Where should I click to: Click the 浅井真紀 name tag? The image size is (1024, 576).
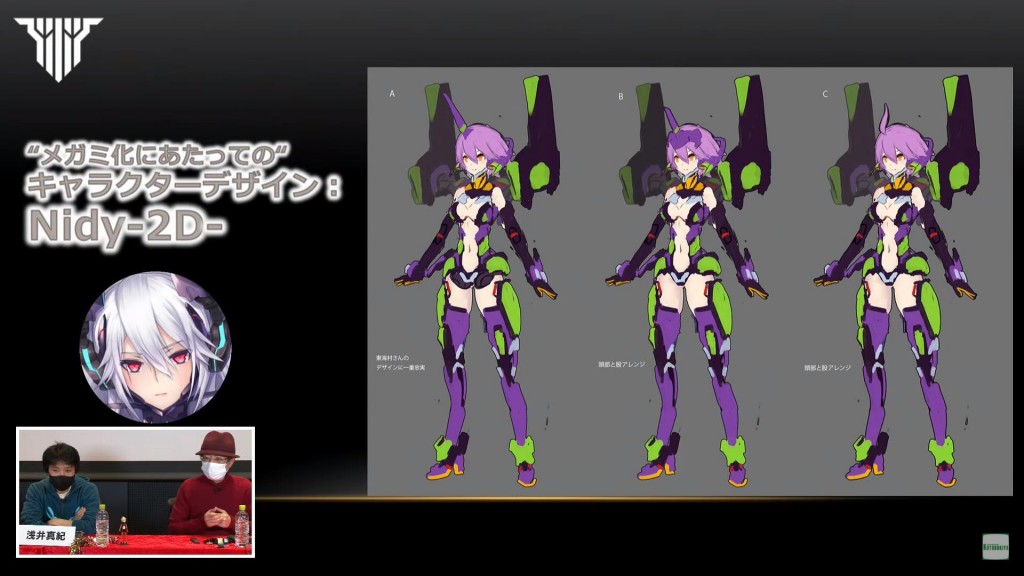point(45,536)
